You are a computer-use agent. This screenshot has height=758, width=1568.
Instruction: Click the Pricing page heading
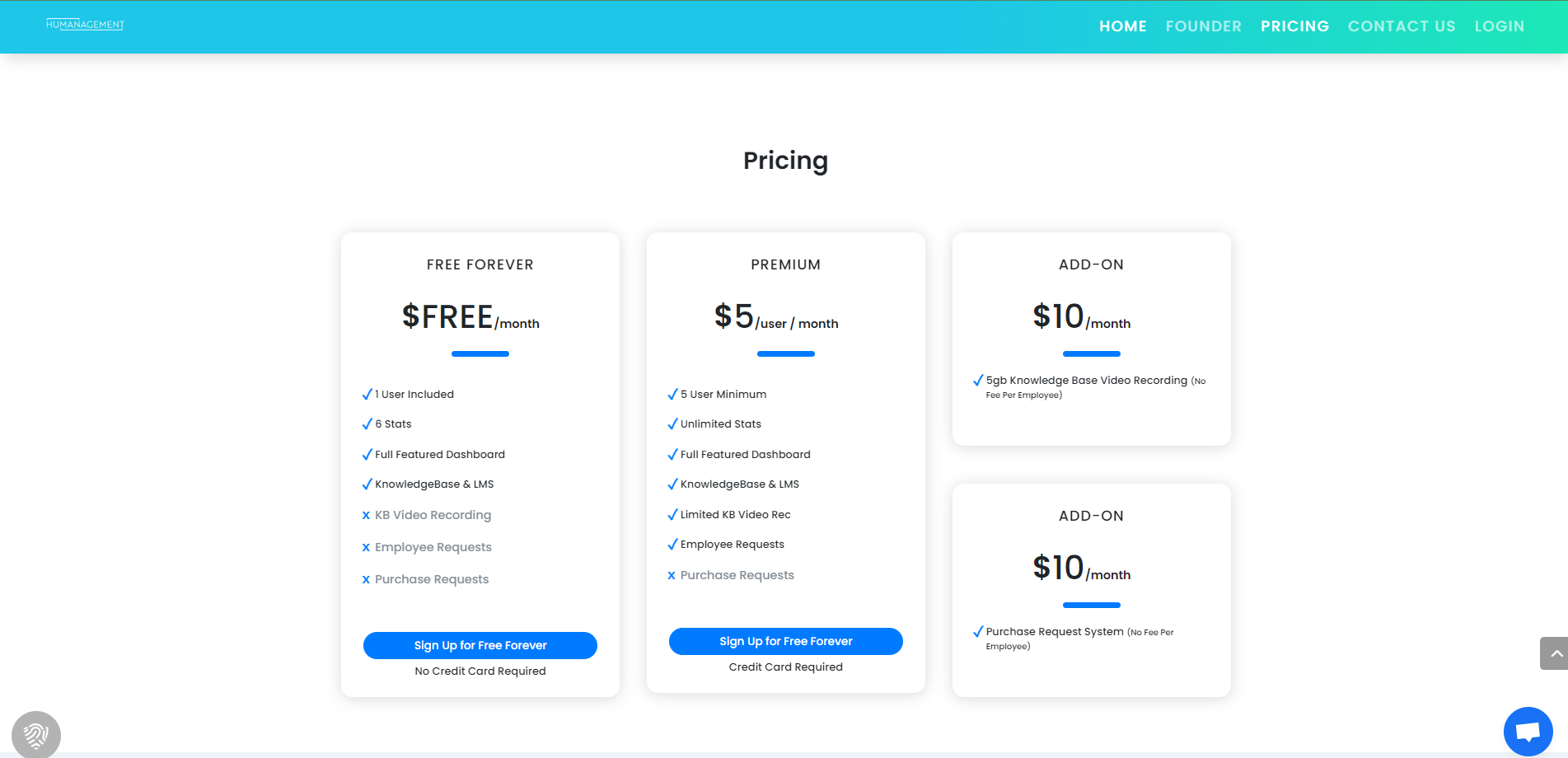pos(785,161)
